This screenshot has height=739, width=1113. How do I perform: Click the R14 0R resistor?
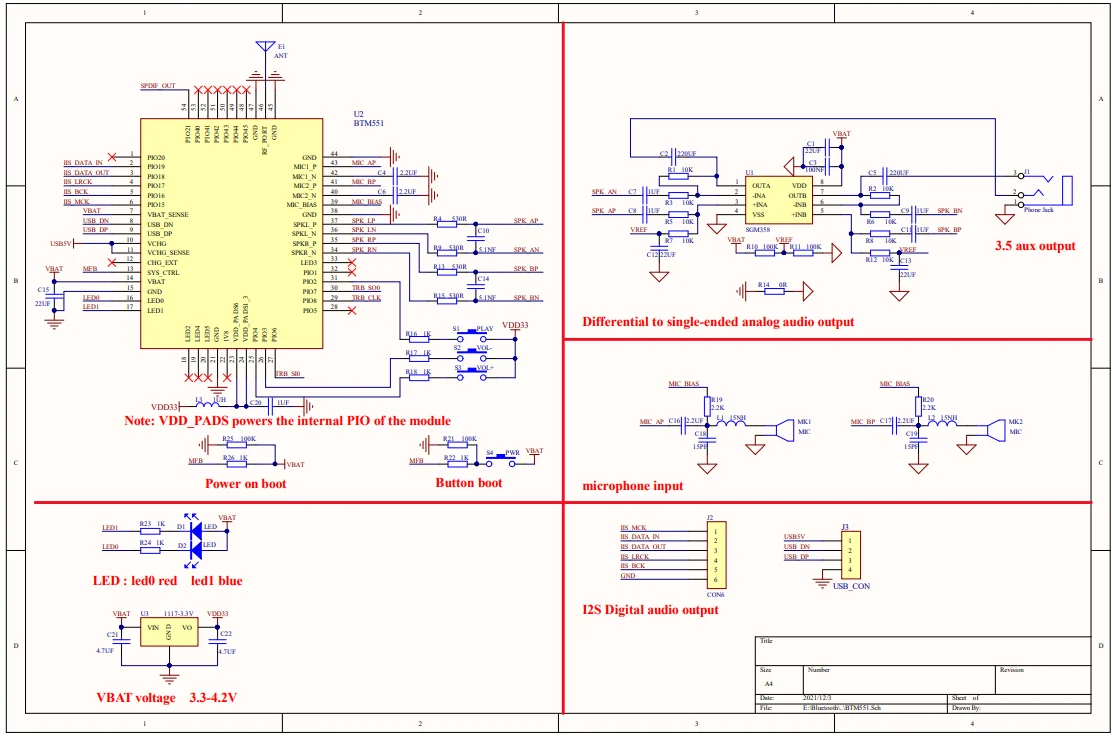coord(773,291)
